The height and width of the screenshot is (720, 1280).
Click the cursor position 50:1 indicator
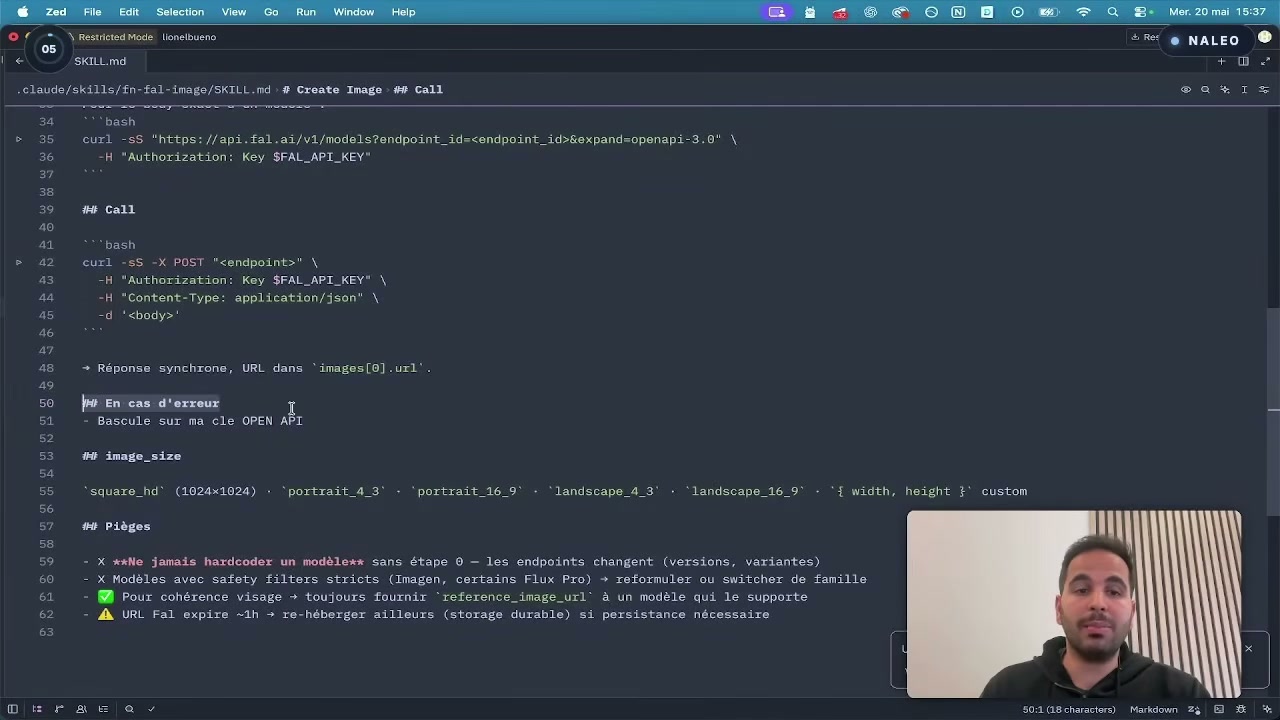tap(1069, 709)
